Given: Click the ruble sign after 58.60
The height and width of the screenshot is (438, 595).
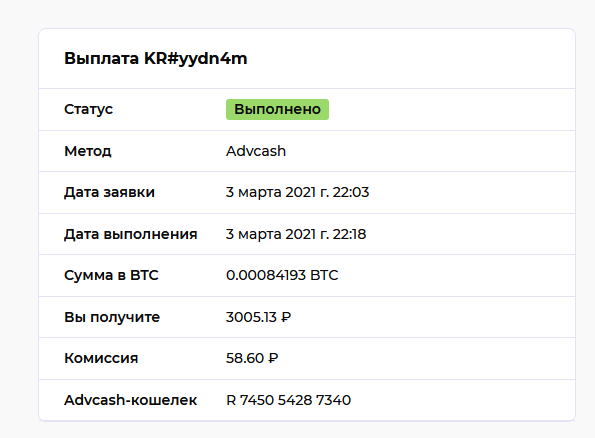Looking at the screenshot, I should [273, 358].
